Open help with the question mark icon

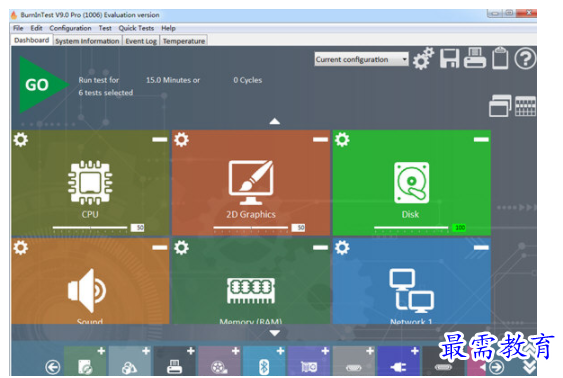[525, 59]
